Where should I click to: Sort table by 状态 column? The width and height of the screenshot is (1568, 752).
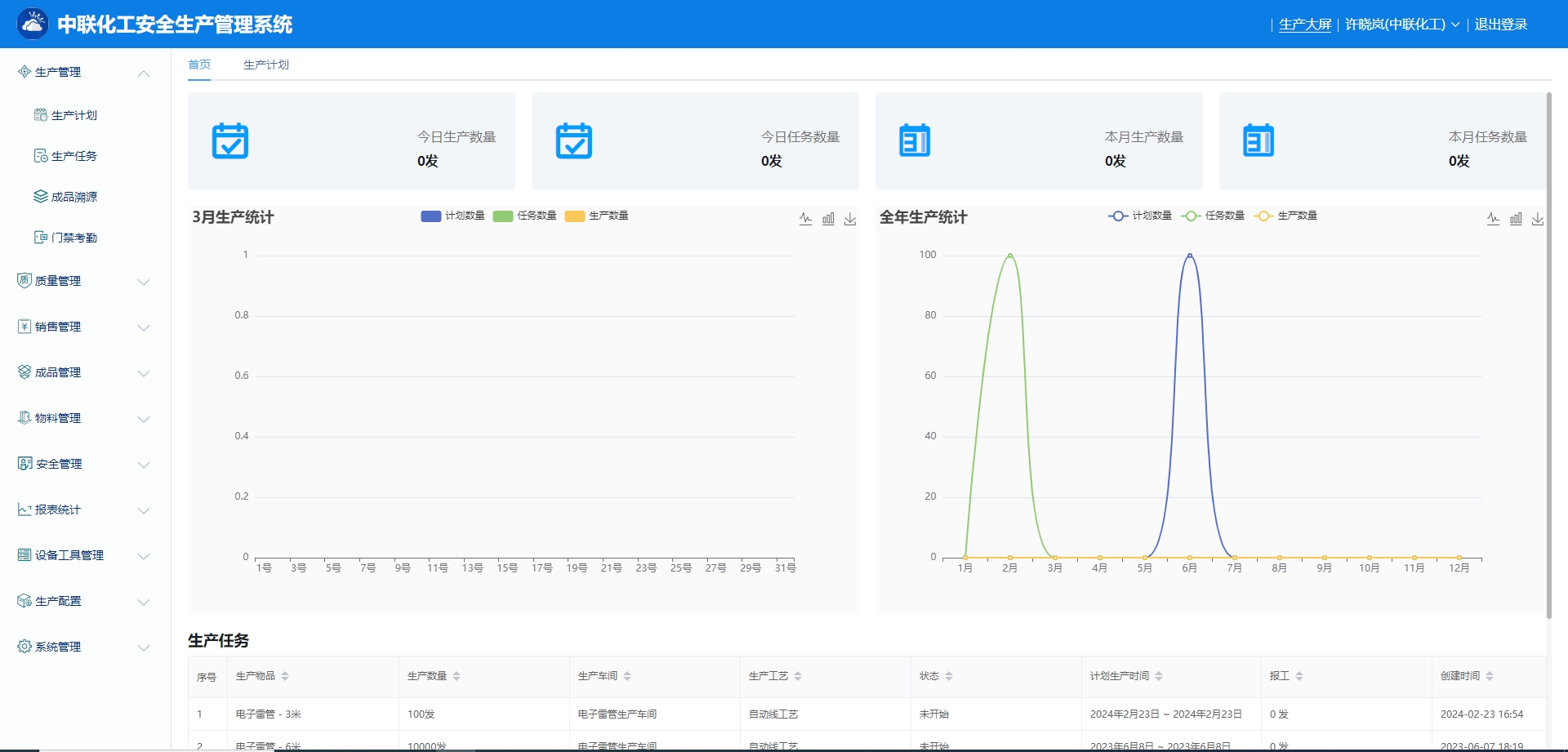point(949,676)
